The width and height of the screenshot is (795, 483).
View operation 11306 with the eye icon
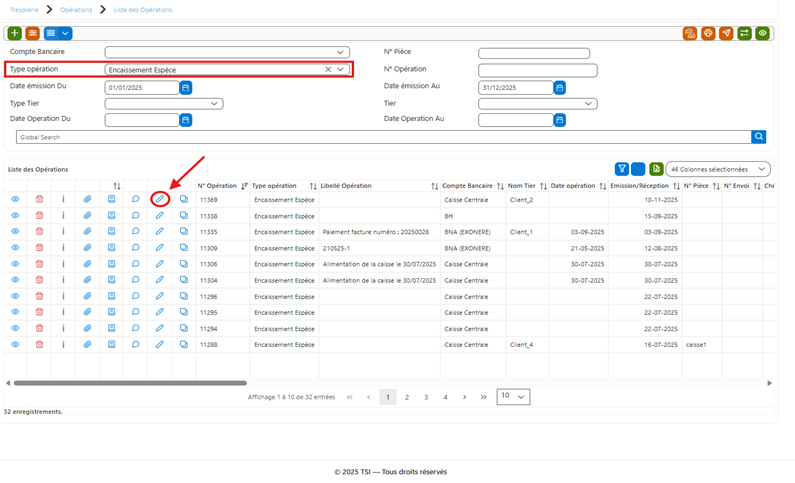(x=15, y=264)
